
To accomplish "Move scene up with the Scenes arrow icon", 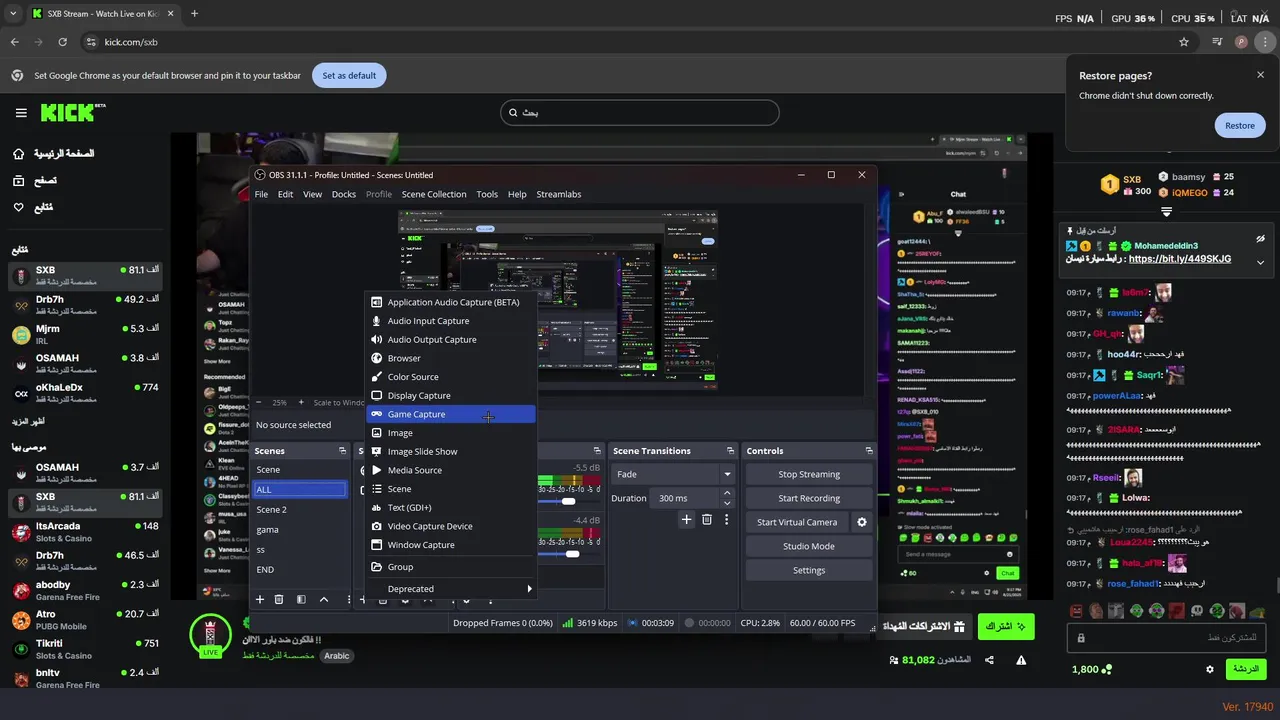I will [x=324, y=600].
